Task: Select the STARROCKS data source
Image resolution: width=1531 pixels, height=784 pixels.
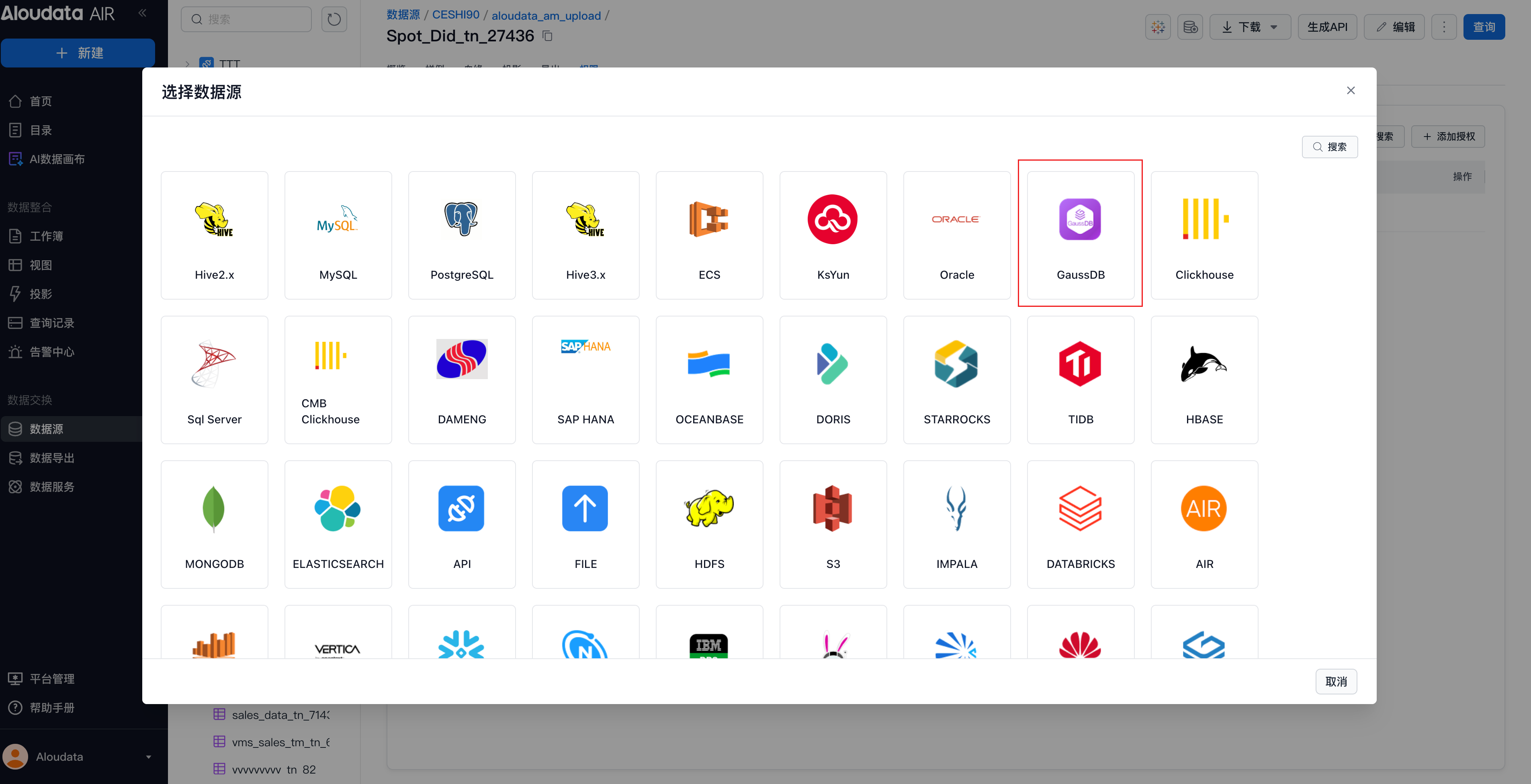Action: pyautogui.click(x=956, y=380)
